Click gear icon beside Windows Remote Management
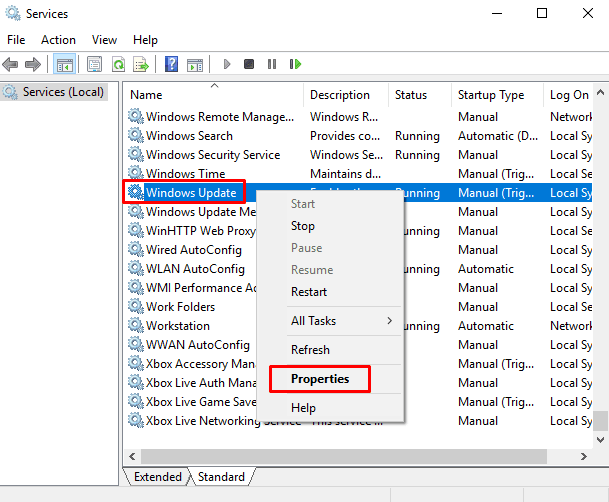Viewport: 609px width, 502px height. click(x=136, y=116)
